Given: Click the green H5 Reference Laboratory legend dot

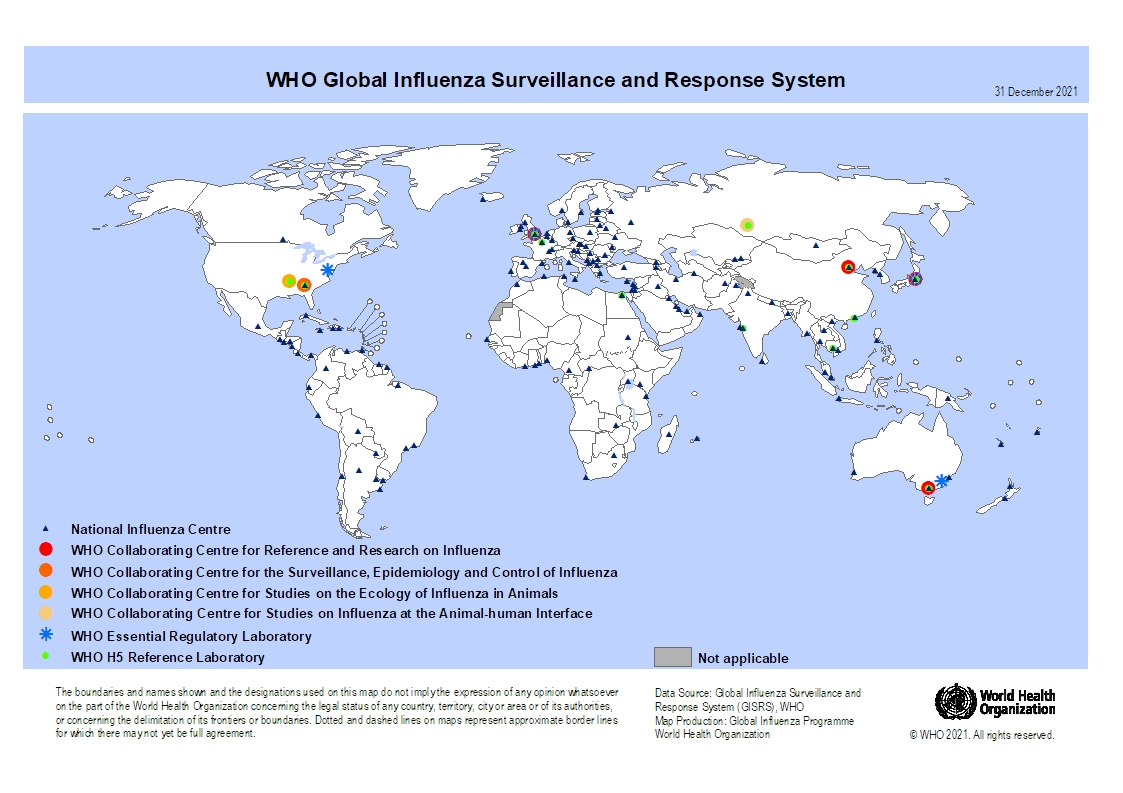Looking at the screenshot, I should pos(45,657).
